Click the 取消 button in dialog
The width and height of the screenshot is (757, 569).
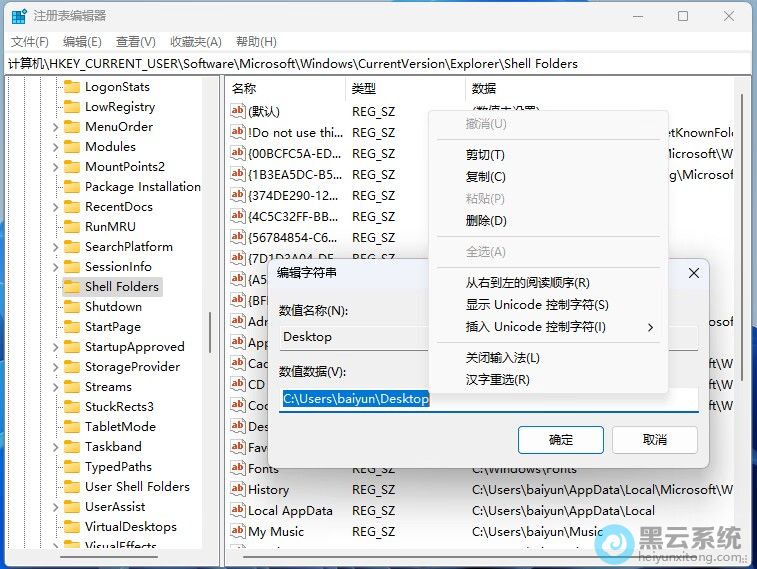(x=654, y=439)
